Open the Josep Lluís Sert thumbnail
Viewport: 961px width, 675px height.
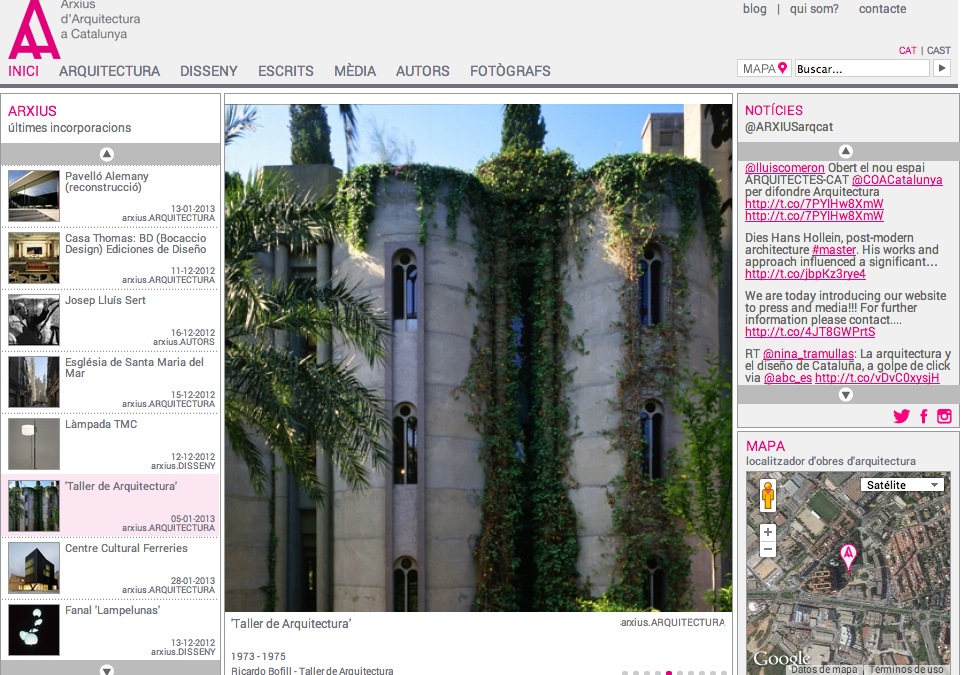(x=33, y=320)
